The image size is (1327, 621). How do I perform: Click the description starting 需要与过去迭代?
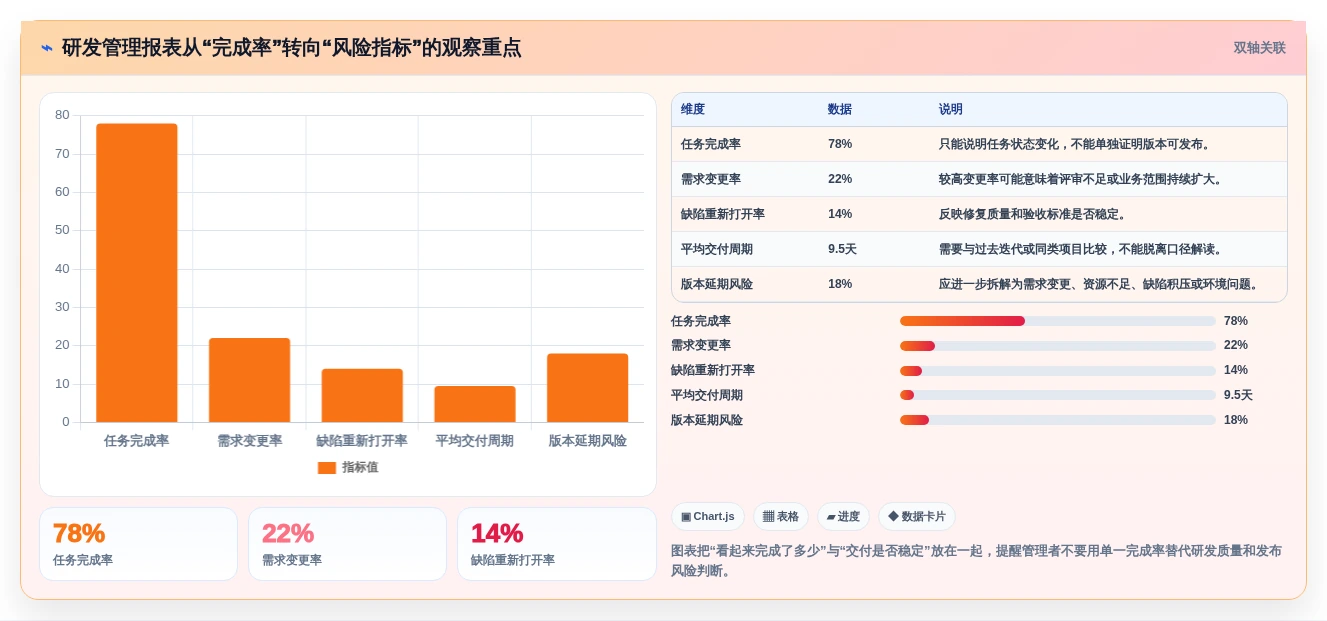pos(1082,249)
